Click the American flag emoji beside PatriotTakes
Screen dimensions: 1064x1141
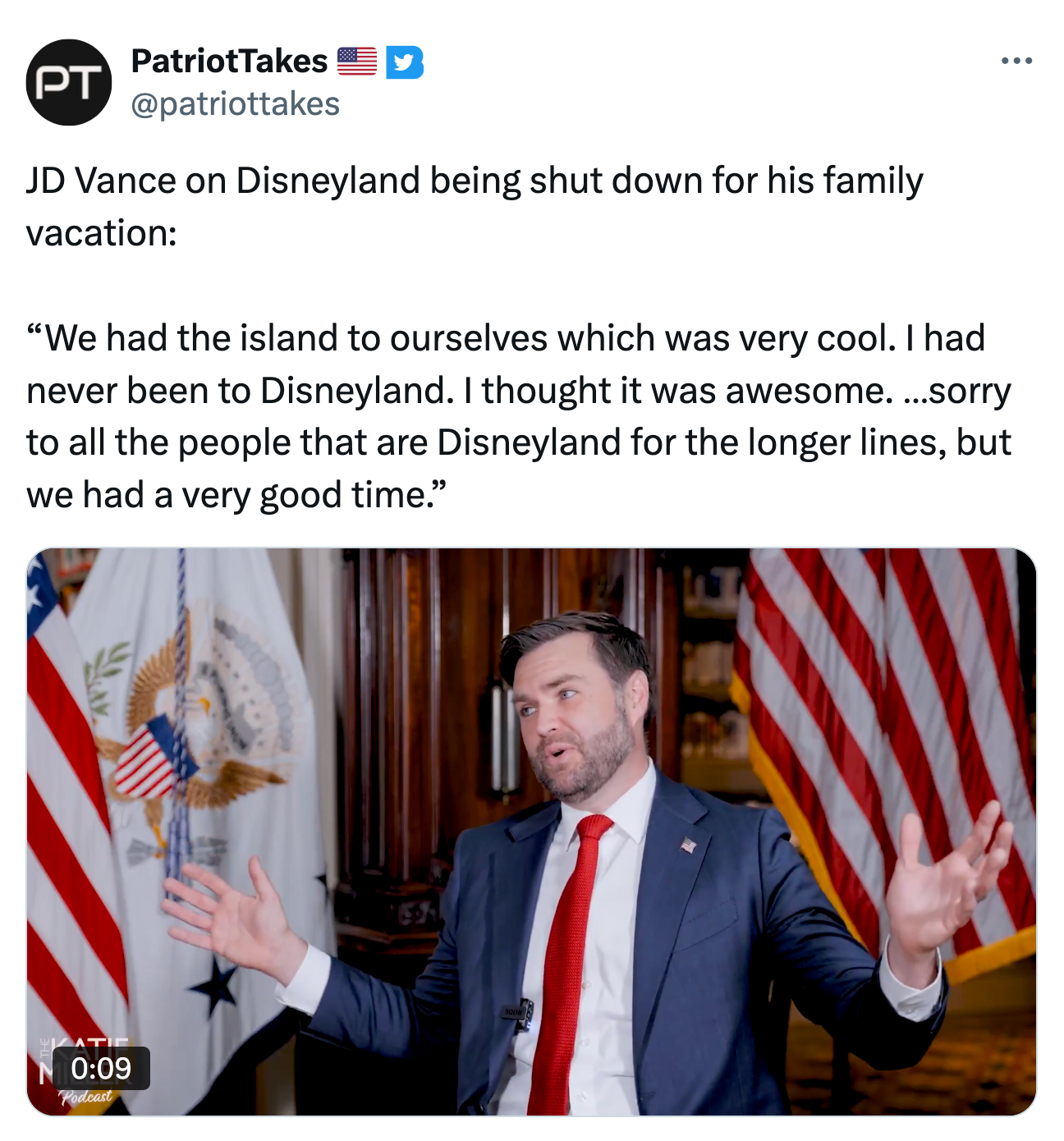click(x=357, y=62)
